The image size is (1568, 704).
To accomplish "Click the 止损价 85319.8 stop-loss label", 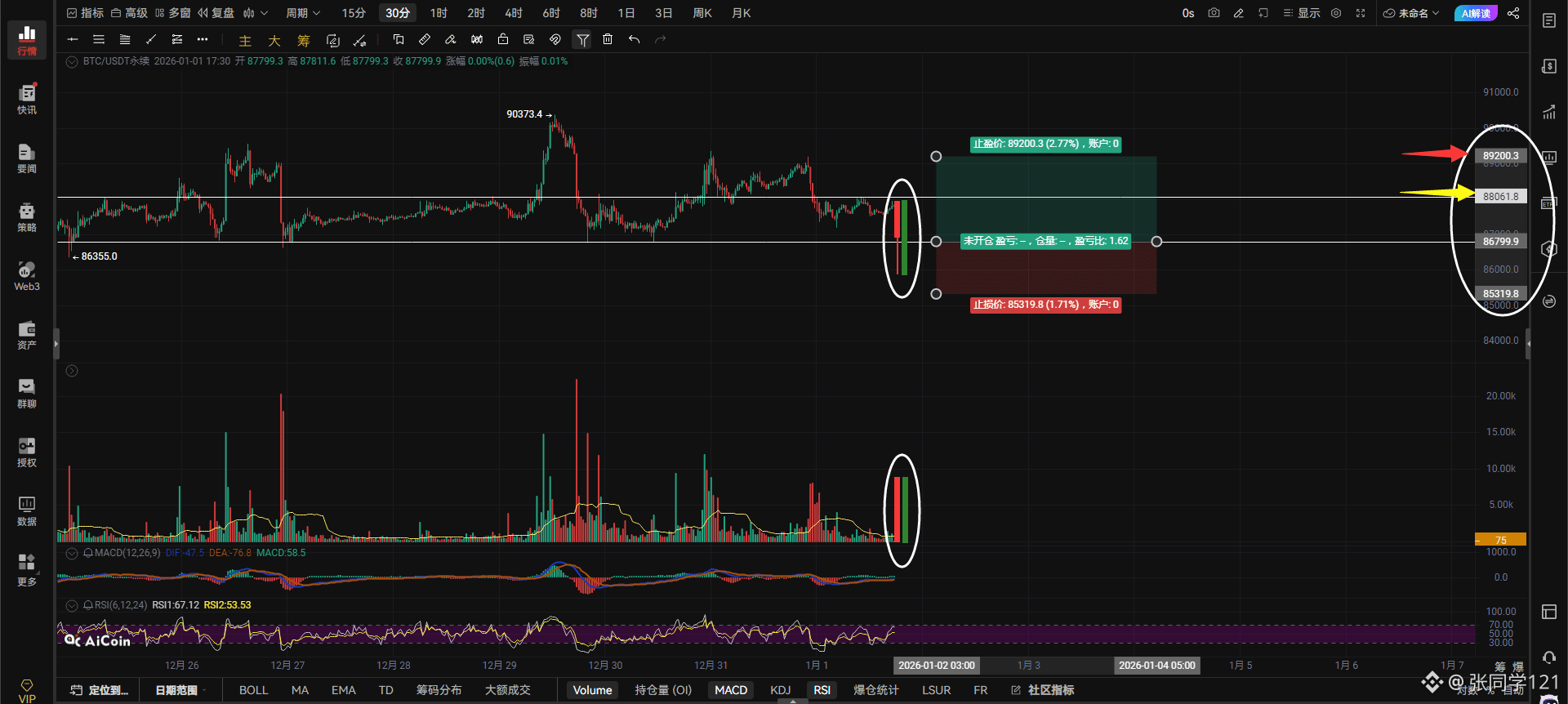I will 1045,305.
